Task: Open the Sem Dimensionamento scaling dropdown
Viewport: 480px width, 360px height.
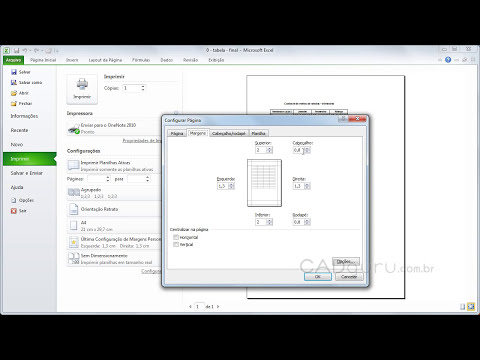Action: 114,259
